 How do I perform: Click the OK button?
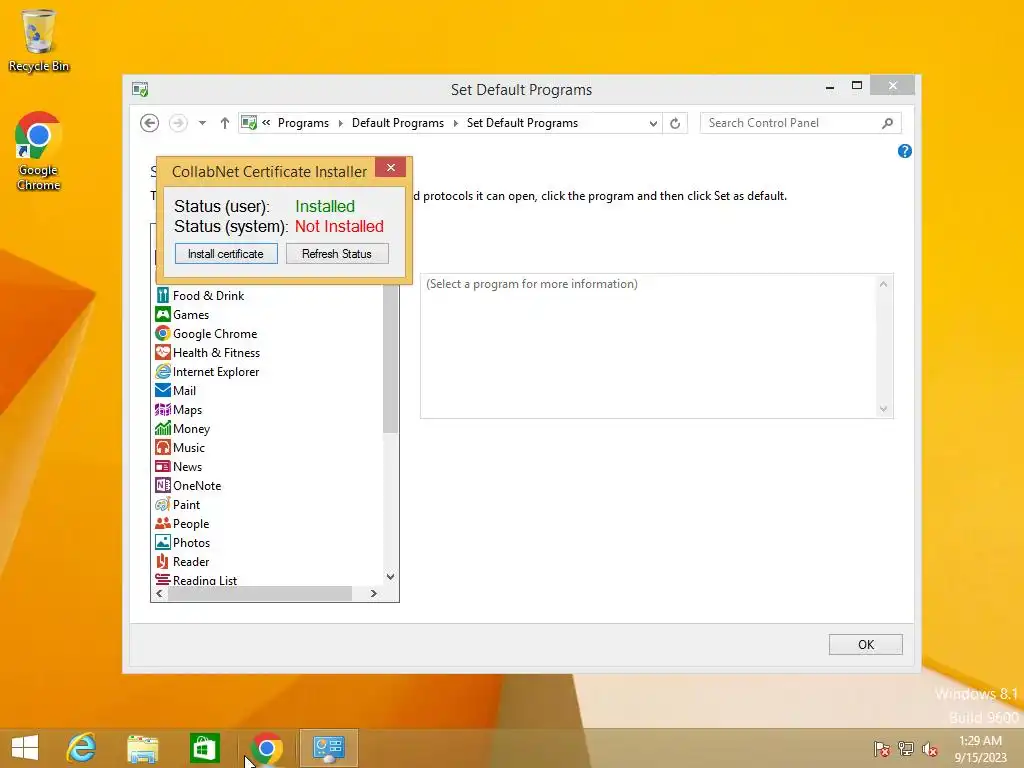coord(865,645)
